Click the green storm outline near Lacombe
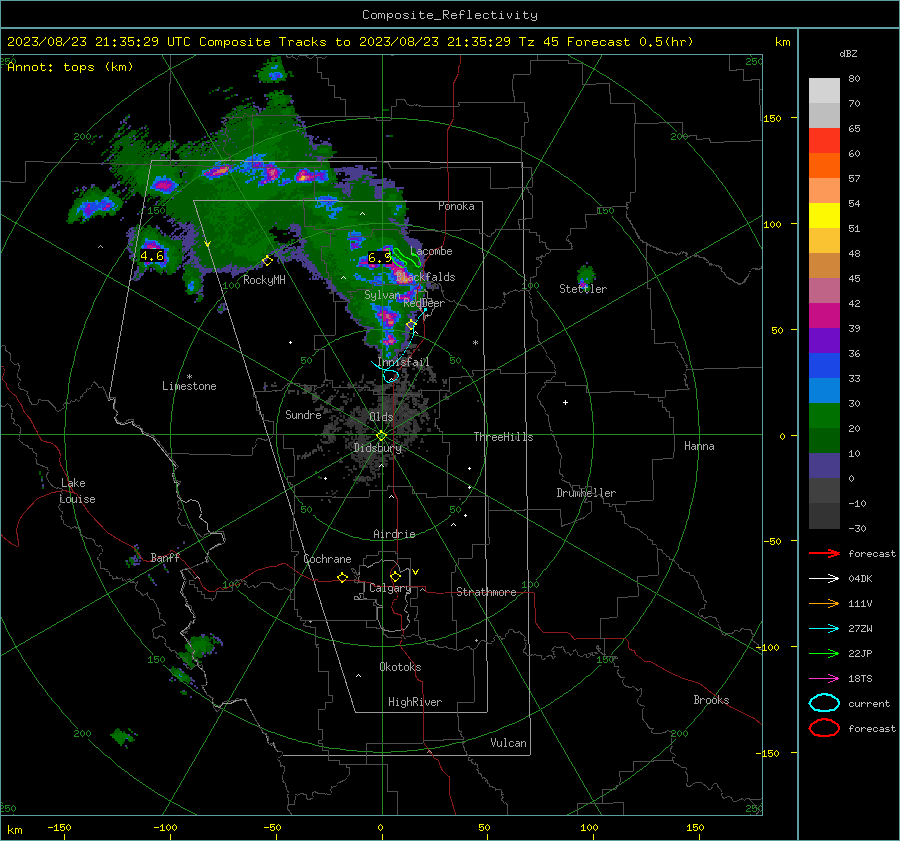 pyautogui.click(x=406, y=258)
